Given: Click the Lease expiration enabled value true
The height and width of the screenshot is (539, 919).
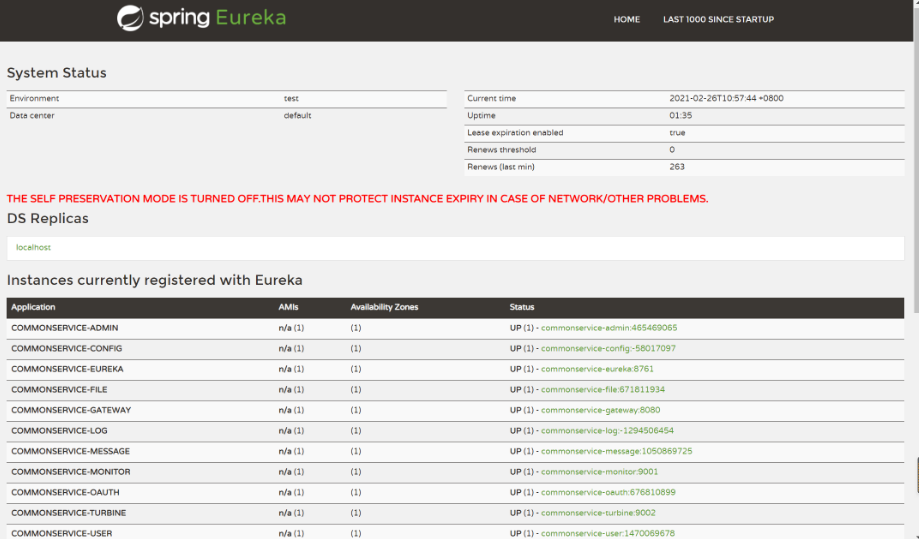Looking at the screenshot, I should pyautogui.click(x=677, y=132).
